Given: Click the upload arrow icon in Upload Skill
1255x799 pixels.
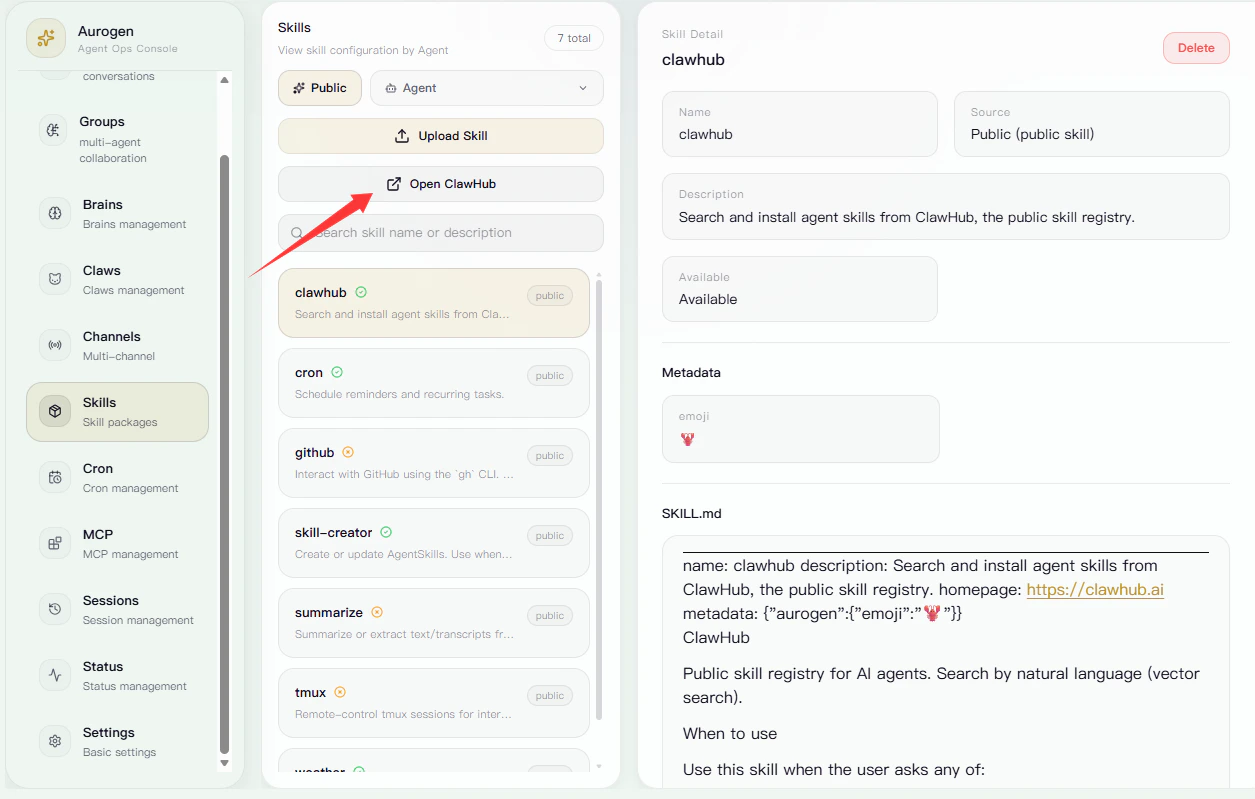Looking at the screenshot, I should (402, 136).
